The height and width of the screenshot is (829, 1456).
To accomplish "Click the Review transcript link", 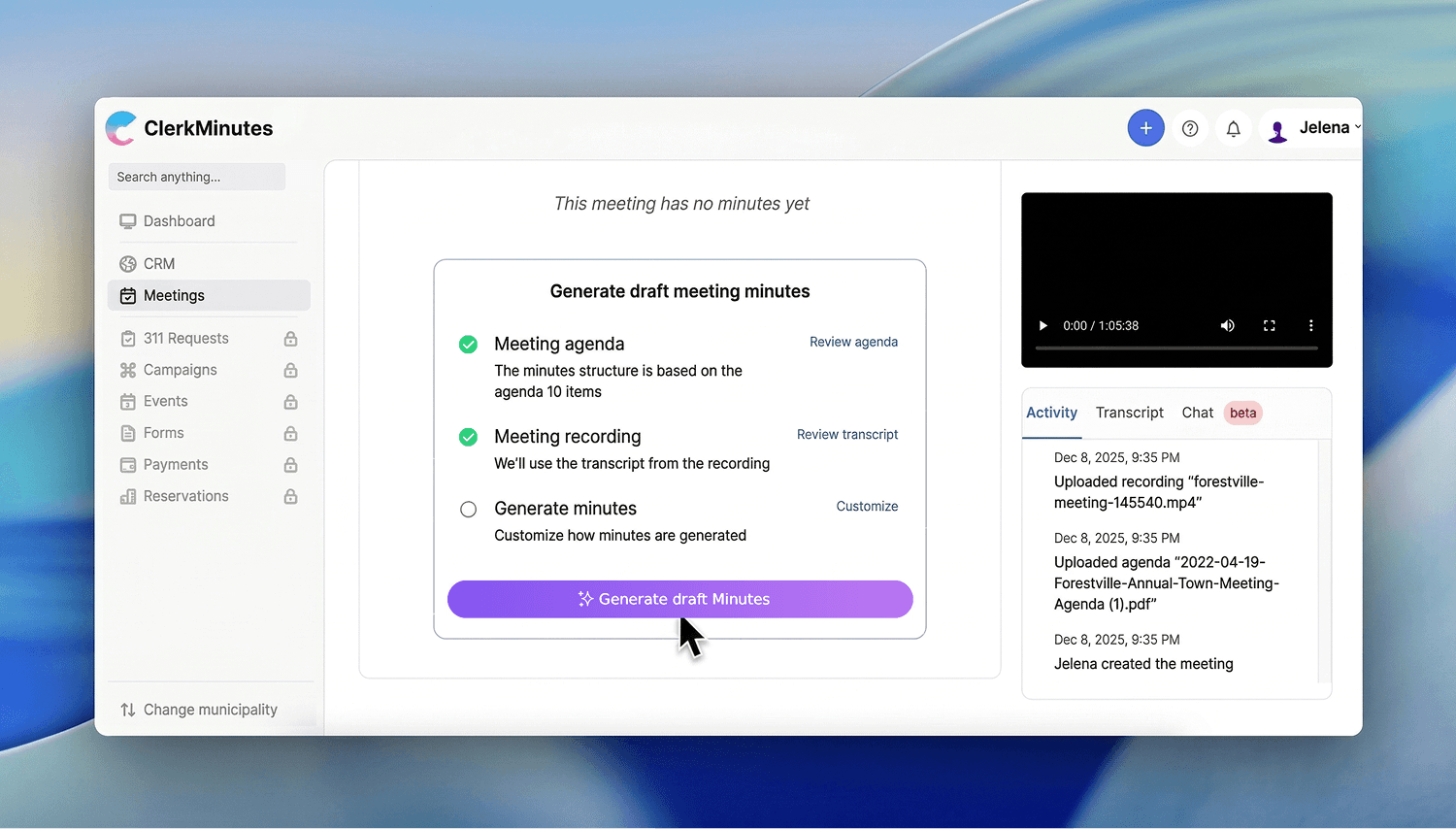I will point(847,434).
